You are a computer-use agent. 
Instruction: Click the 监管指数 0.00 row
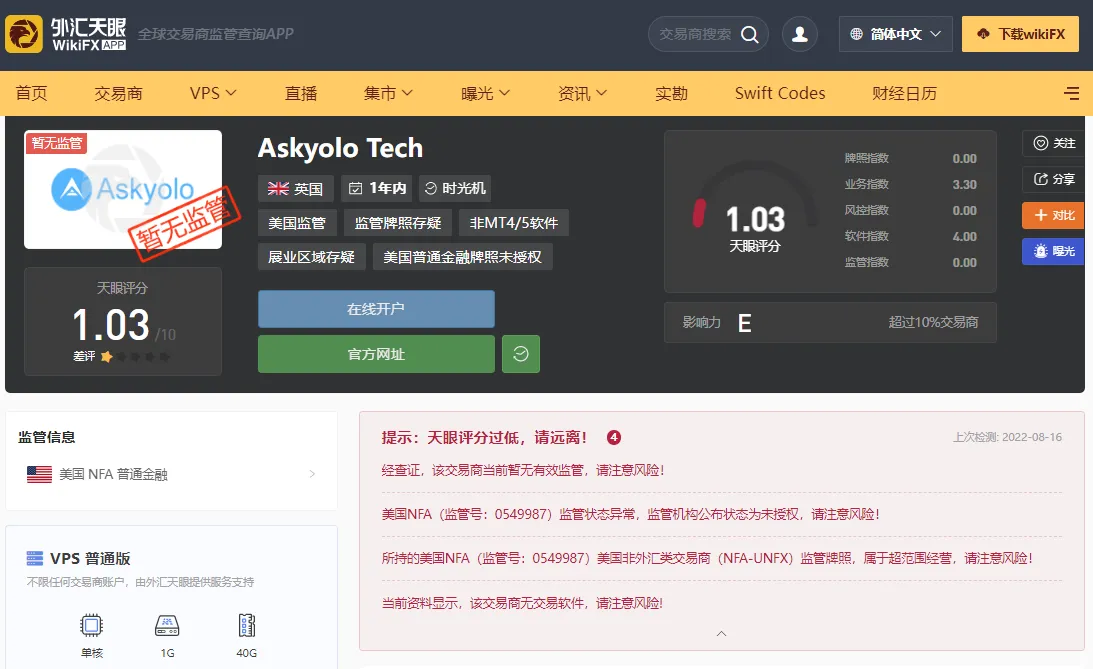click(x=910, y=262)
